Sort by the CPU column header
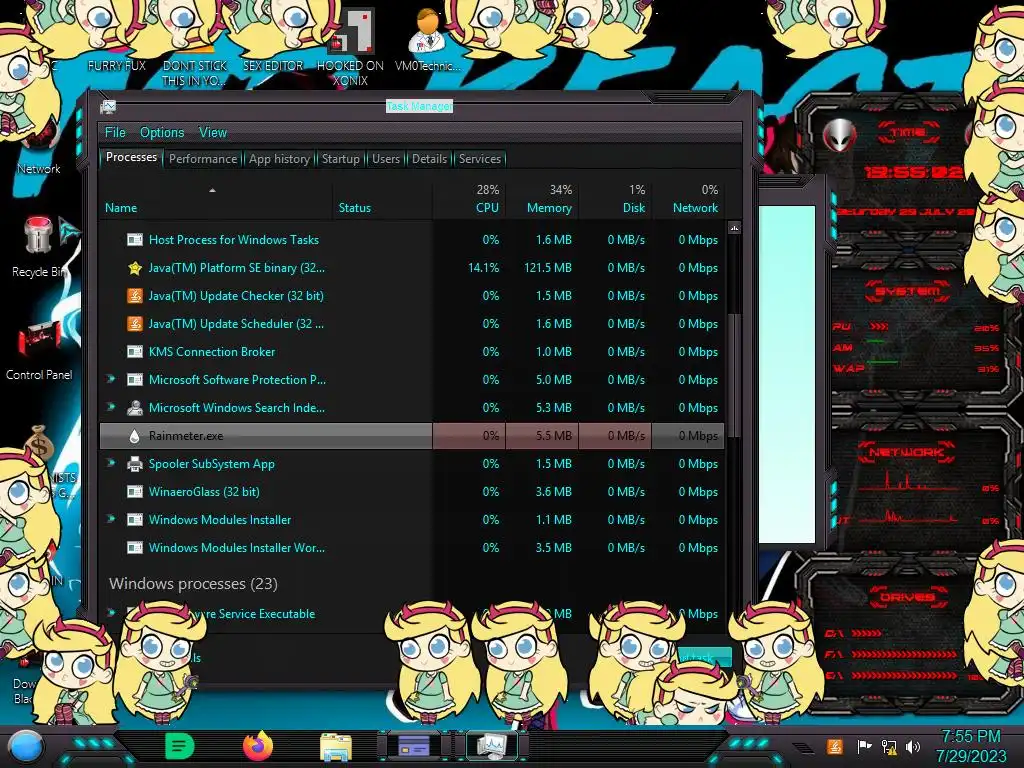 click(x=469, y=200)
